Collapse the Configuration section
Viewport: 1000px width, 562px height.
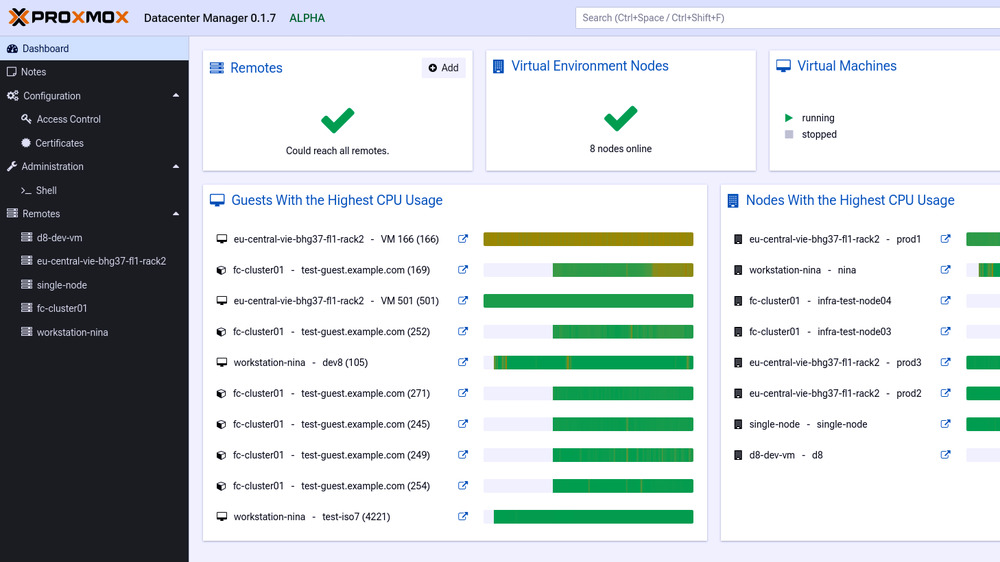pyautogui.click(x=176, y=96)
